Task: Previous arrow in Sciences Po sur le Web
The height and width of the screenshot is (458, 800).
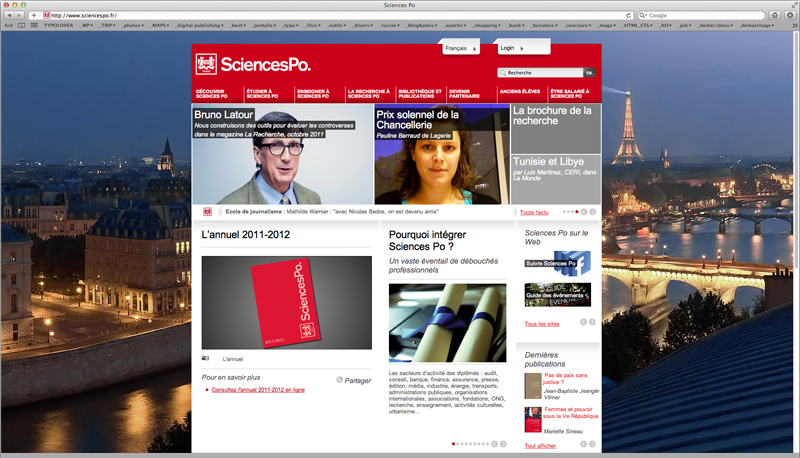Action: click(x=584, y=322)
